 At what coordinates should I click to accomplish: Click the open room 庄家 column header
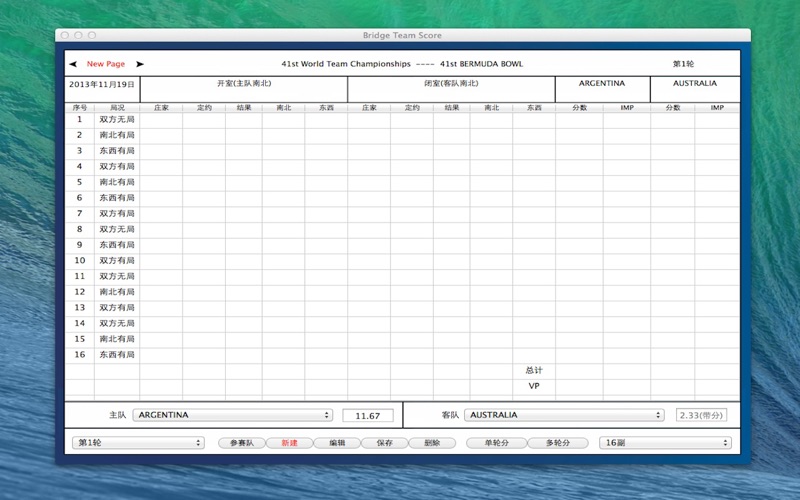[x=160, y=107]
